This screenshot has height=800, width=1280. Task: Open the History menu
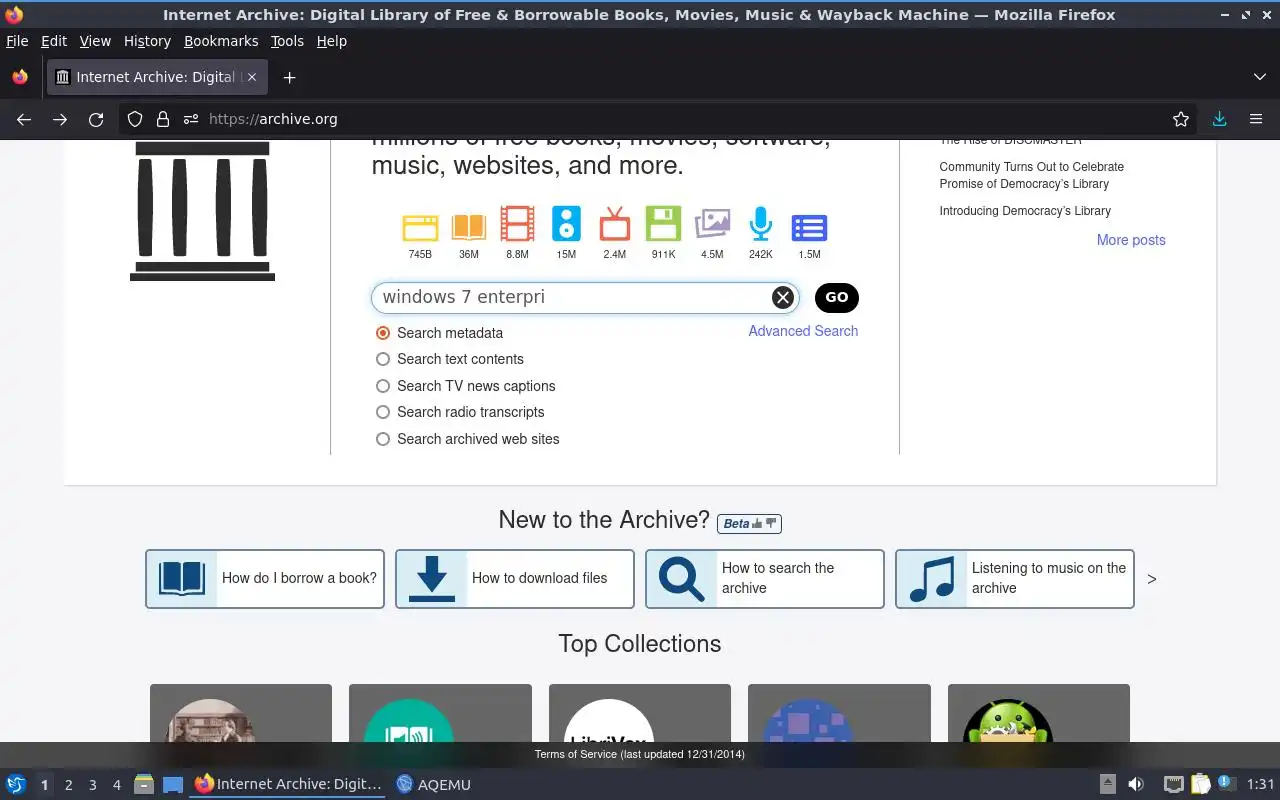tap(147, 41)
